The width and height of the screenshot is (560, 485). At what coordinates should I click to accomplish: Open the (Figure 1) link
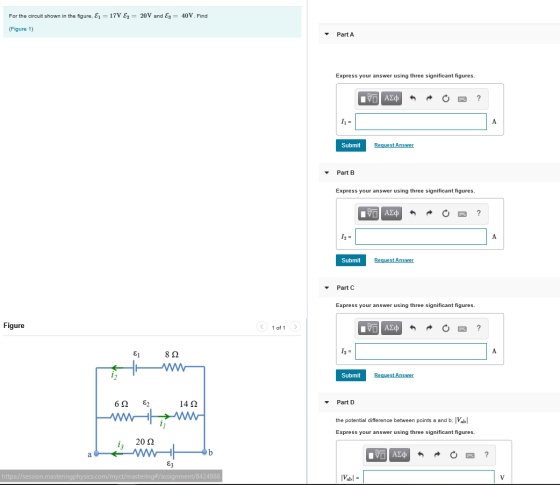(x=21, y=29)
